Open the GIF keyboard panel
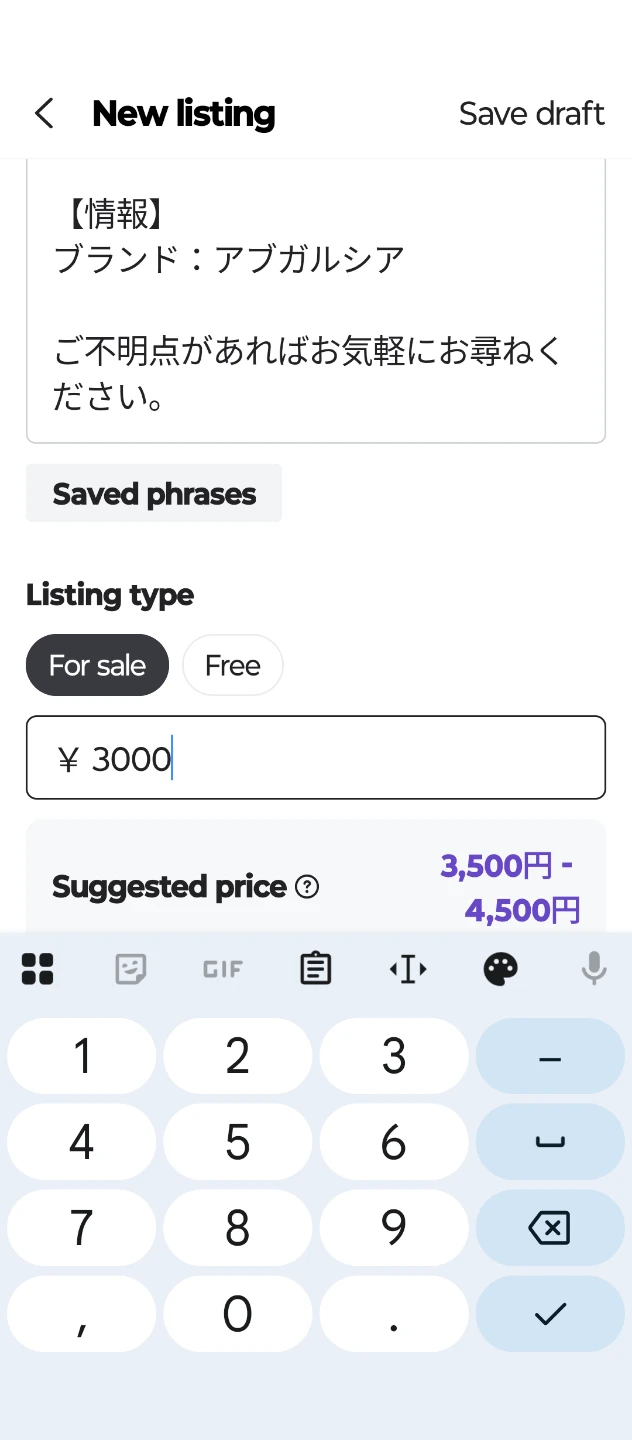632x1440 pixels. pyautogui.click(x=223, y=968)
